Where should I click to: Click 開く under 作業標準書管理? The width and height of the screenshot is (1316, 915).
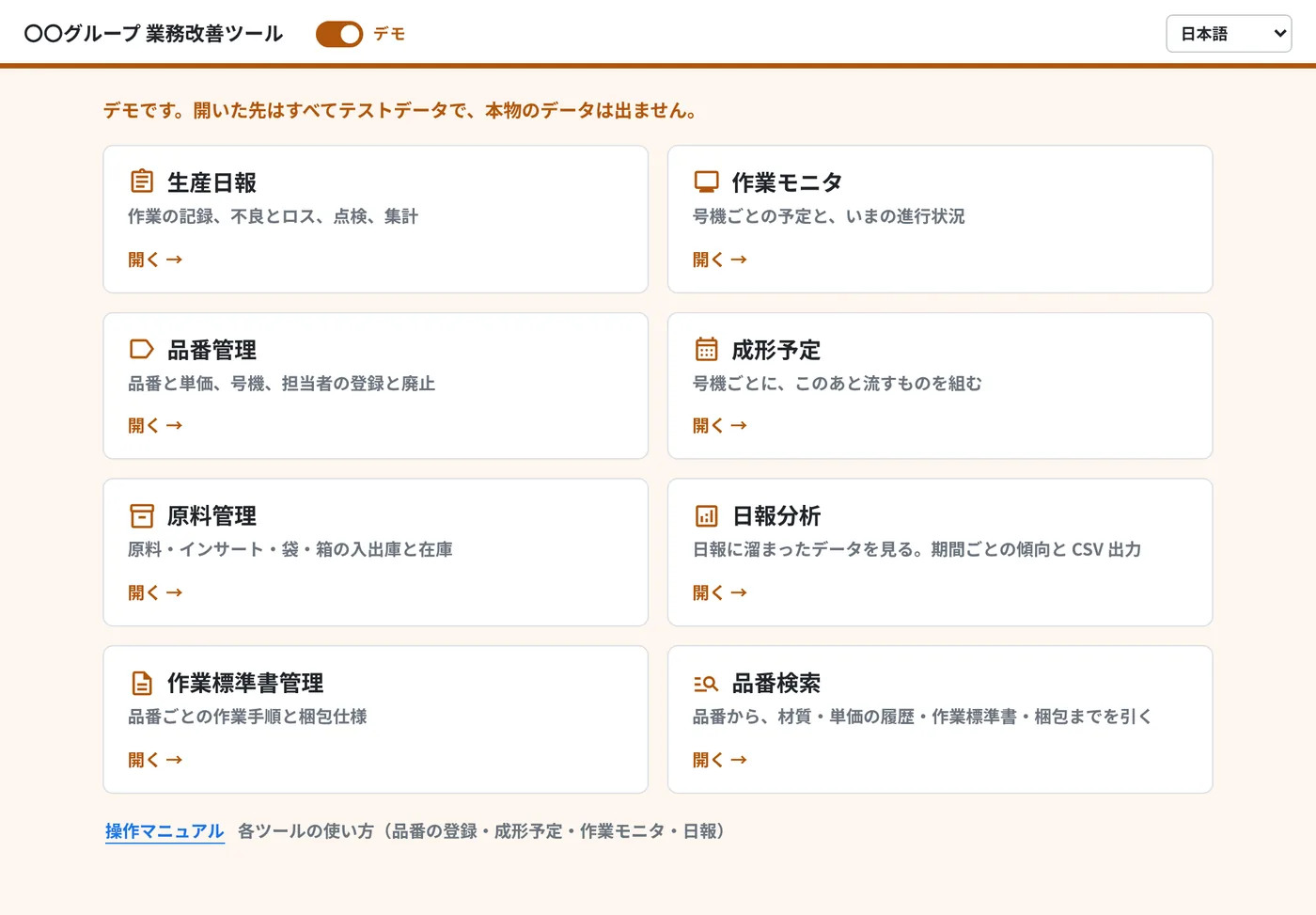point(155,760)
